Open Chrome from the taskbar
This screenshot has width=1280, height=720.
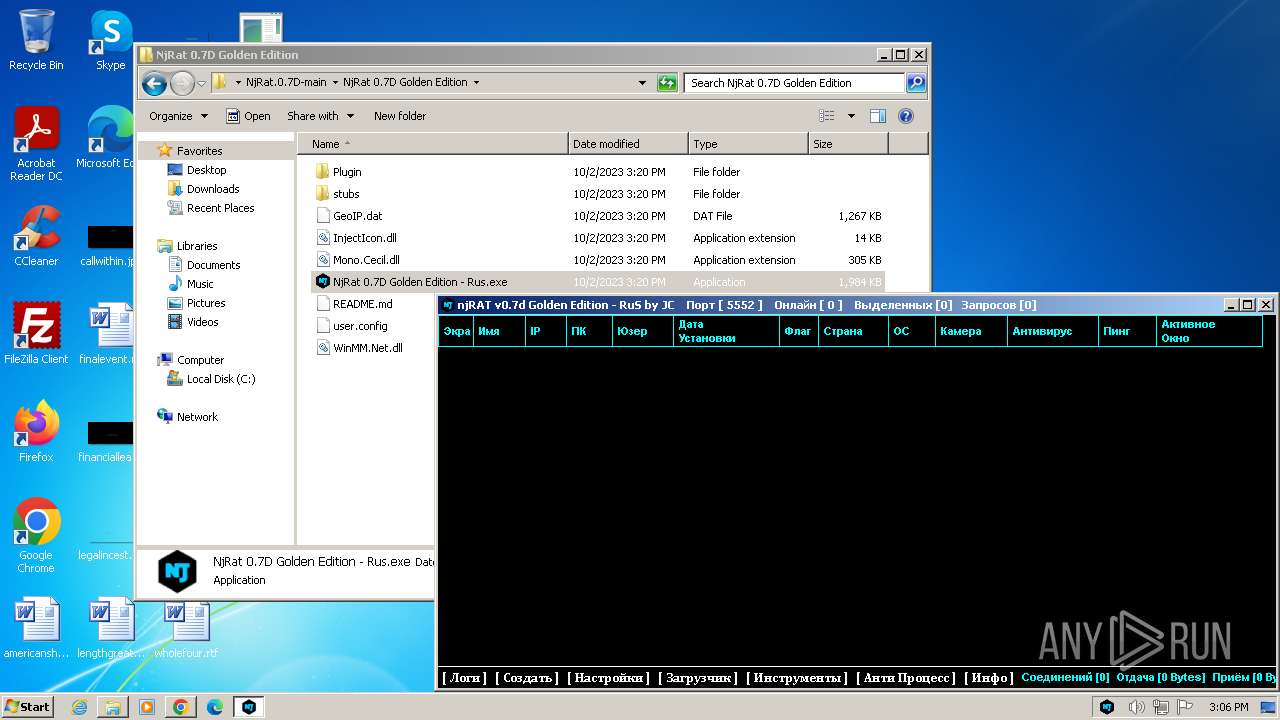pyautogui.click(x=181, y=707)
